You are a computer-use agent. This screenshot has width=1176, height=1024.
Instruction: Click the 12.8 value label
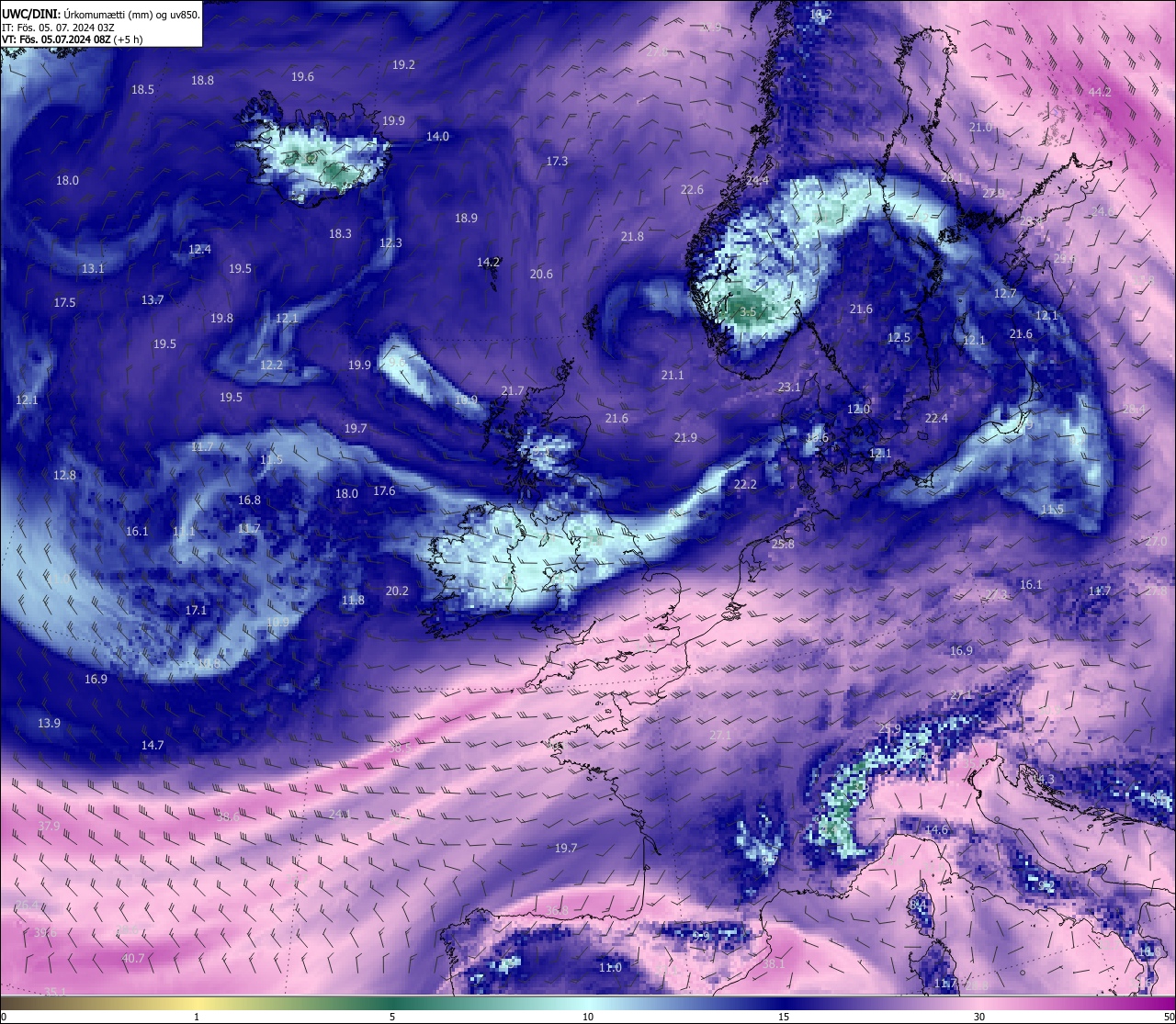click(64, 476)
